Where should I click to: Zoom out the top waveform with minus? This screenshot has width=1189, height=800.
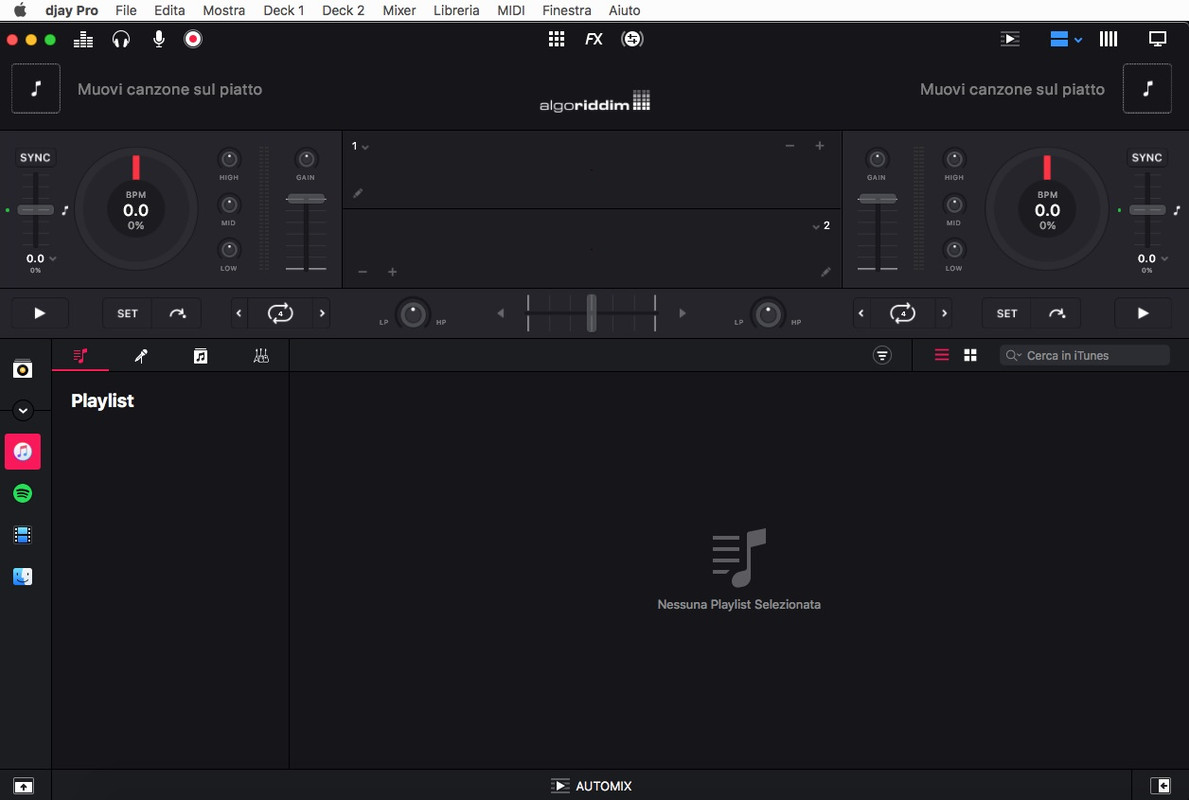(x=789, y=146)
